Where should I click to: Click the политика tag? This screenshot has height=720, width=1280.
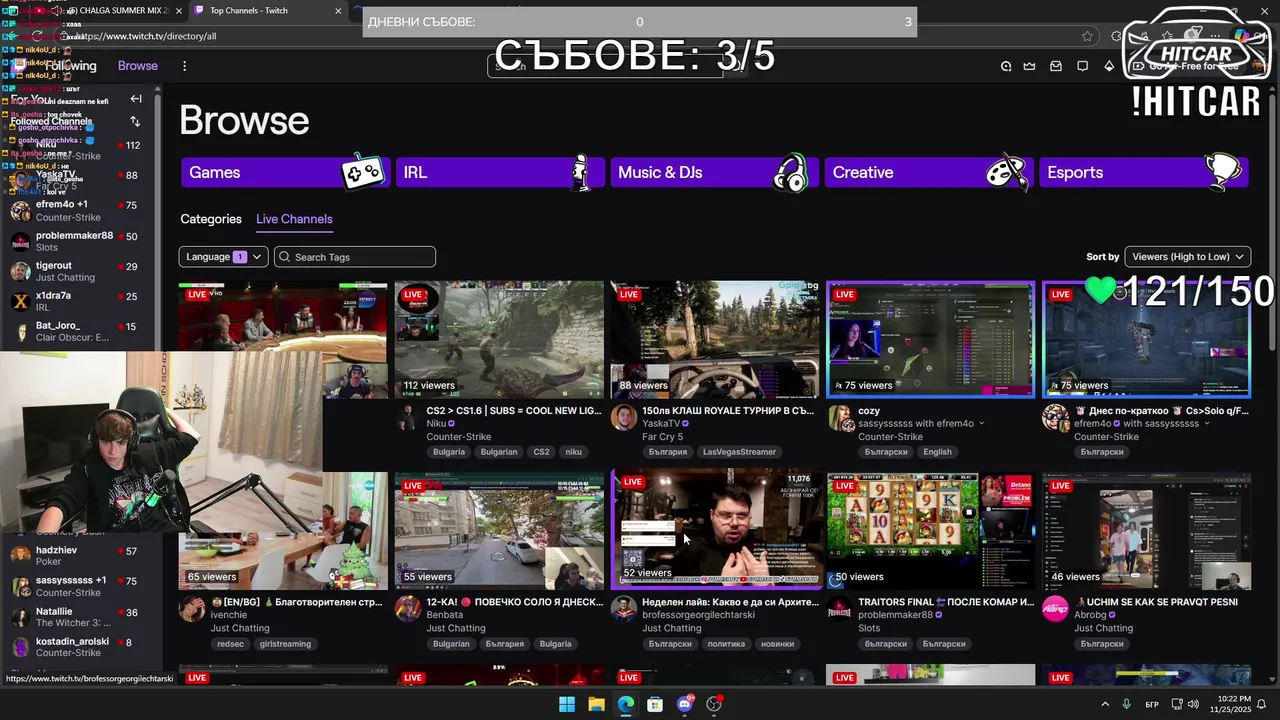(x=726, y=644)
